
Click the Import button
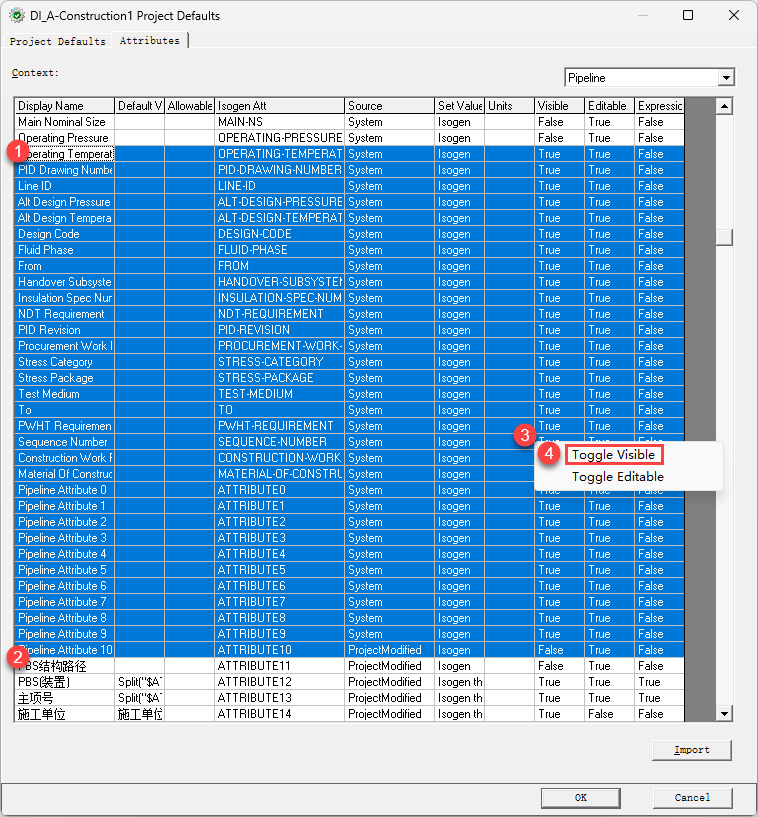click(x=691, y=750)
